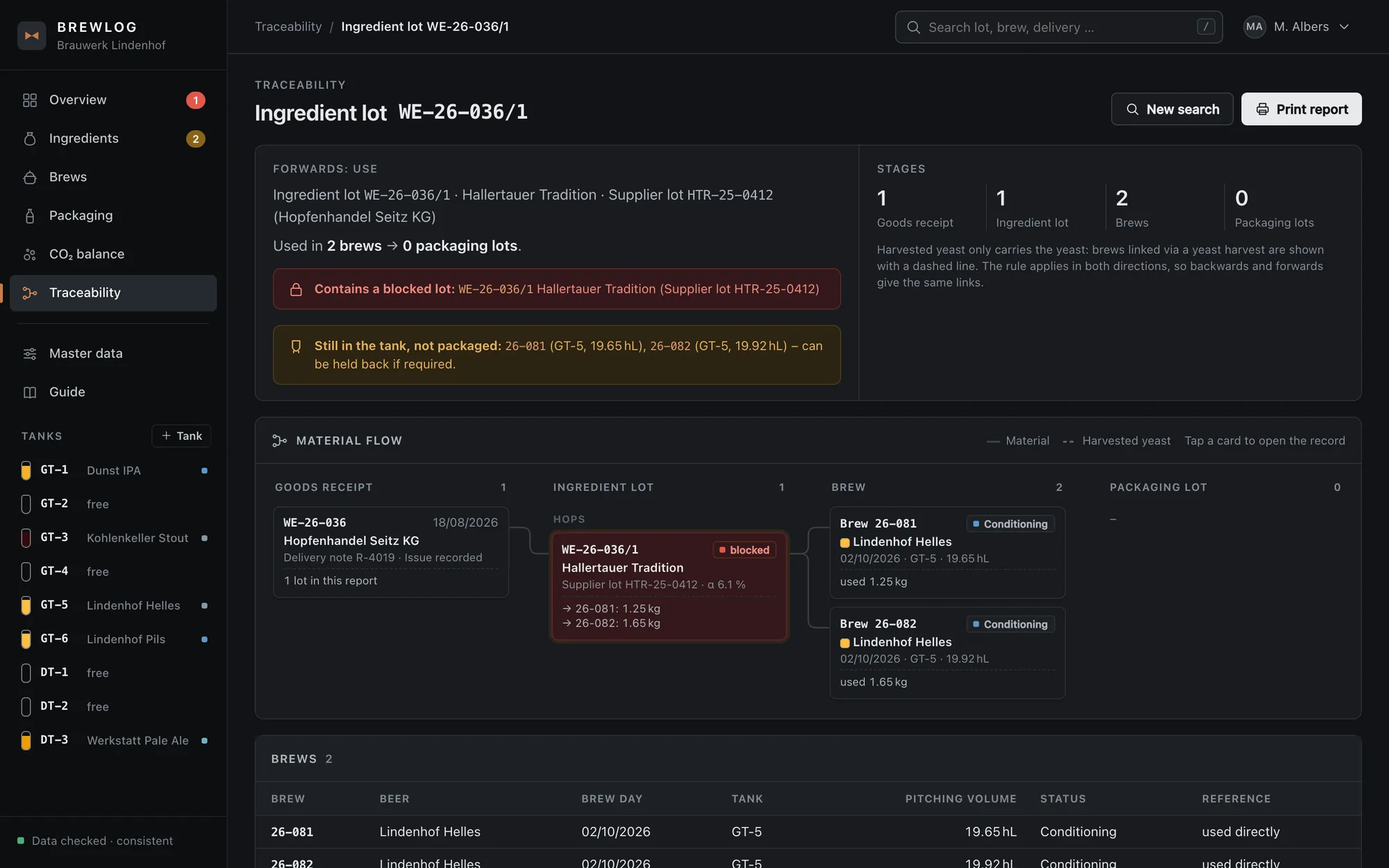The height and width of the screenshot is (868, 1389).
Task: Open the Brew 26-082 card
Action: (x=947, y=653)
